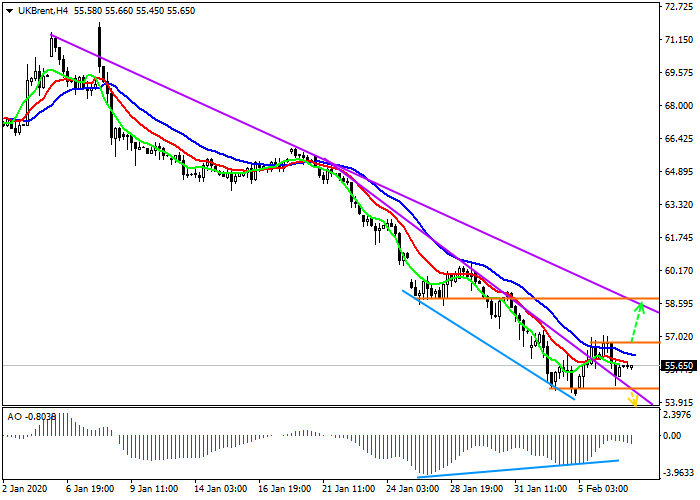700x500 pixels.
Task: Open the chart dropdown triangle beside UKBrent
Action: click(x=8, y=9)
